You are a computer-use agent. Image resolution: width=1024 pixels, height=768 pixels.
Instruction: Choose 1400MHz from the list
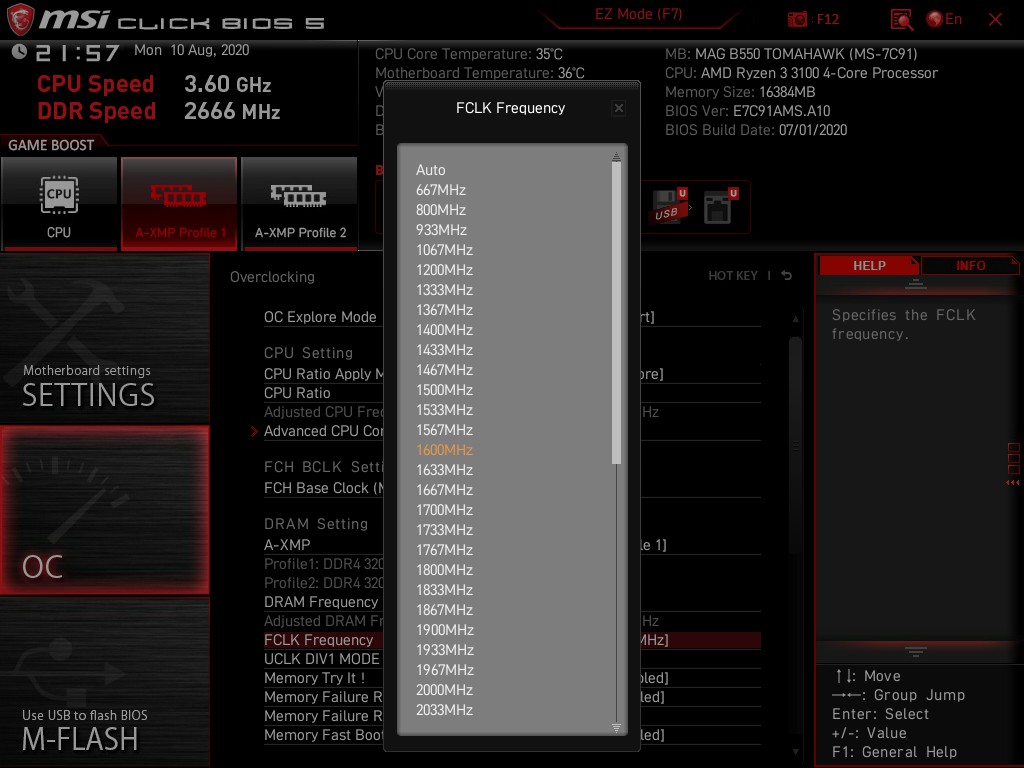pyautogui.click(x=444, y=330)
